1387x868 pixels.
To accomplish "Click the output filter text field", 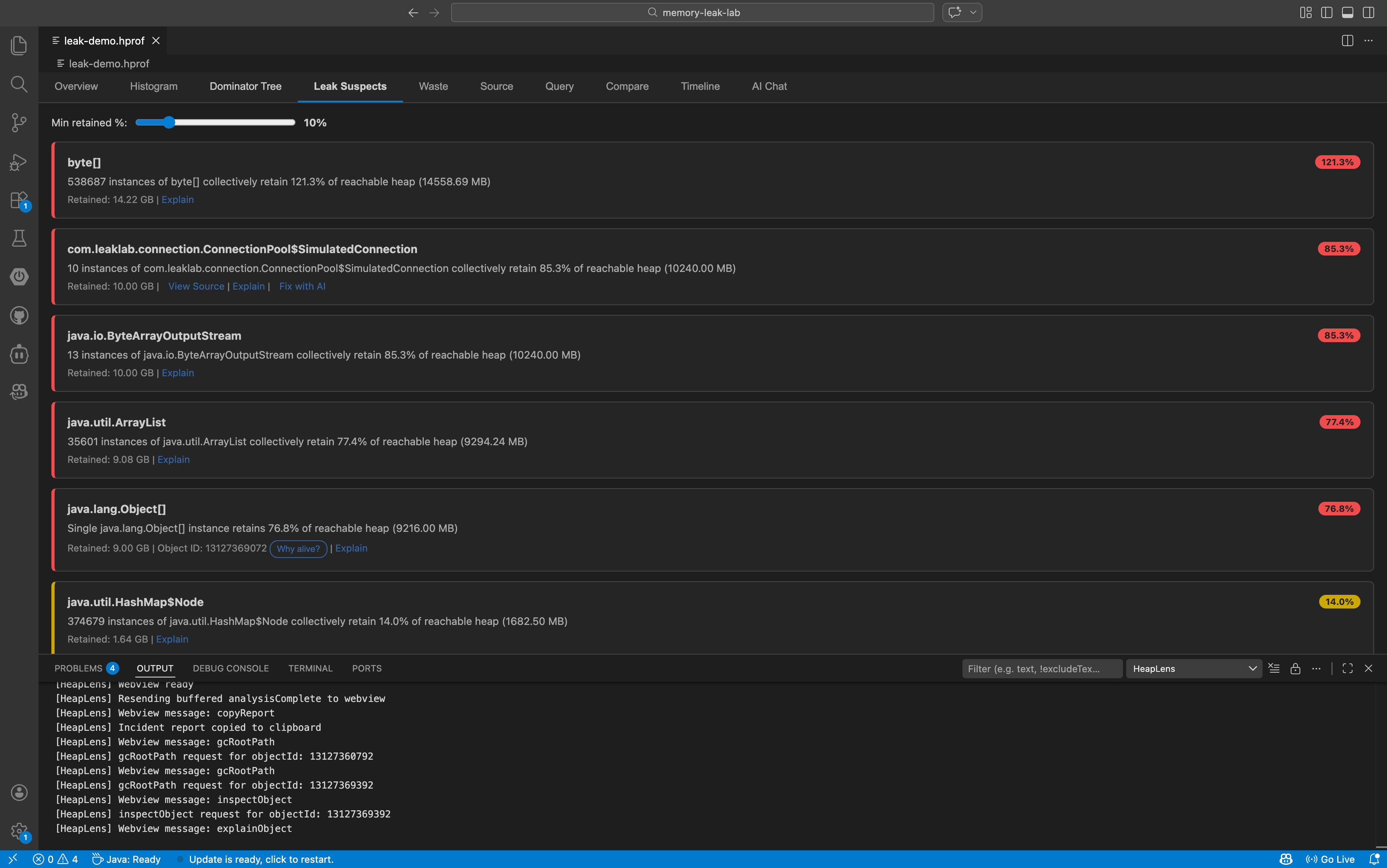I will [x=1041, y=668].
